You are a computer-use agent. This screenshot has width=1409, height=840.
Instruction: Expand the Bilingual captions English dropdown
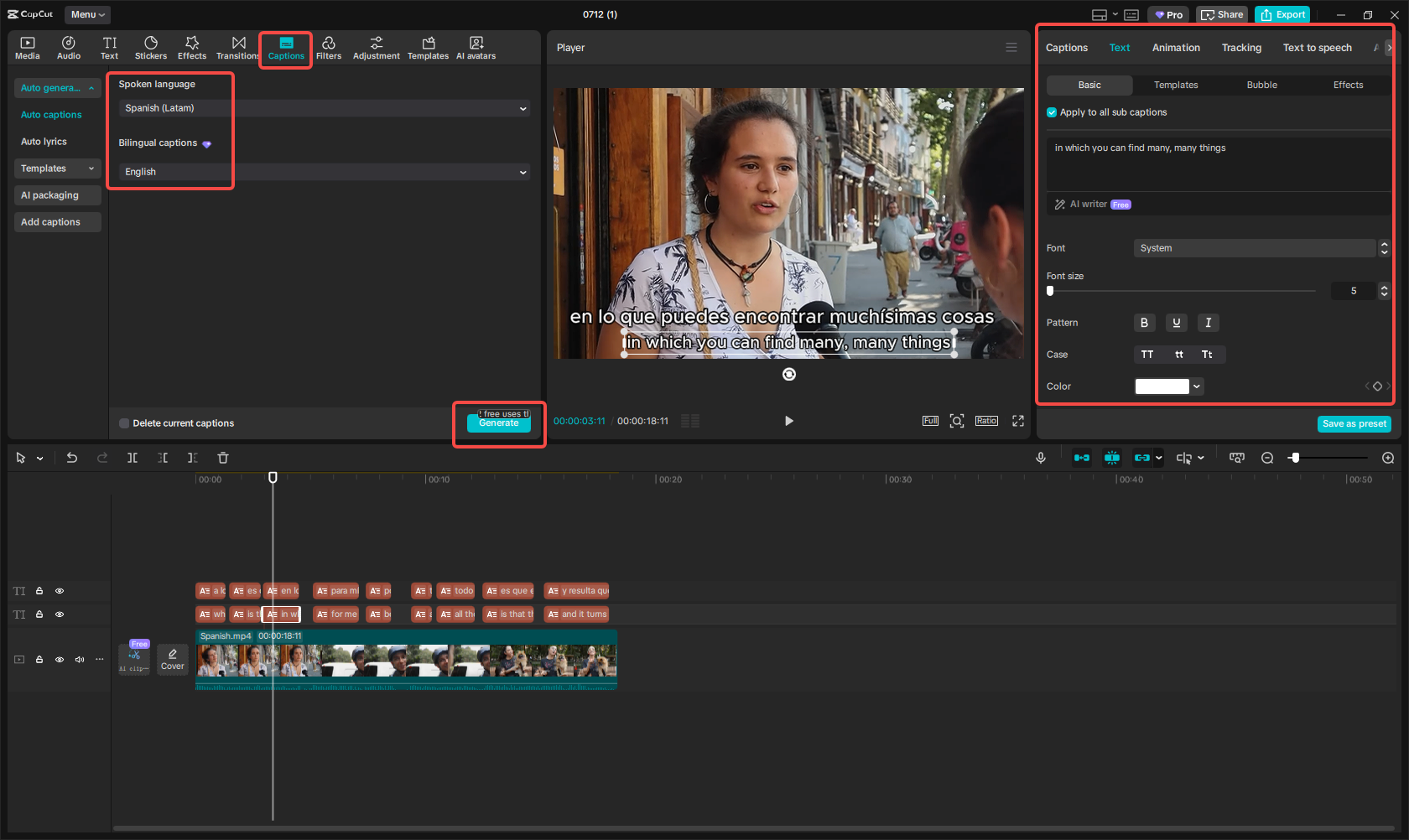click(324, 172)
